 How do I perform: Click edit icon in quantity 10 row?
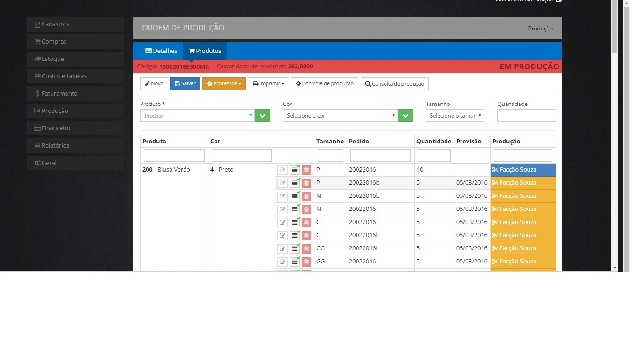(282, 170)
